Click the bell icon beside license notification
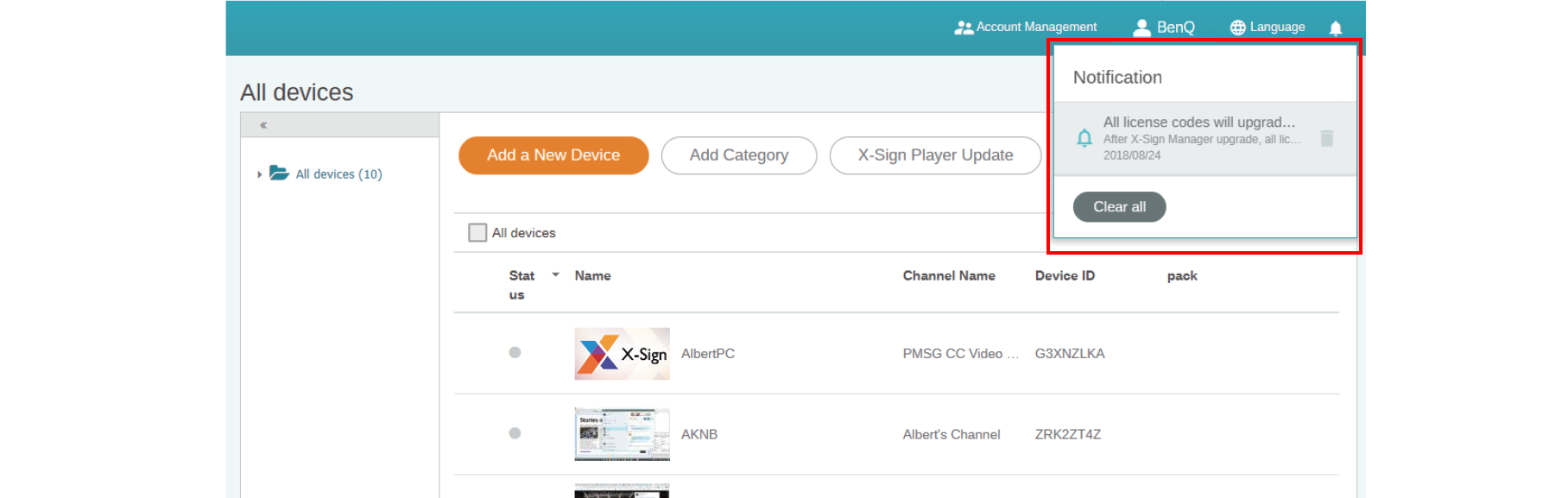 (1084, 138)
